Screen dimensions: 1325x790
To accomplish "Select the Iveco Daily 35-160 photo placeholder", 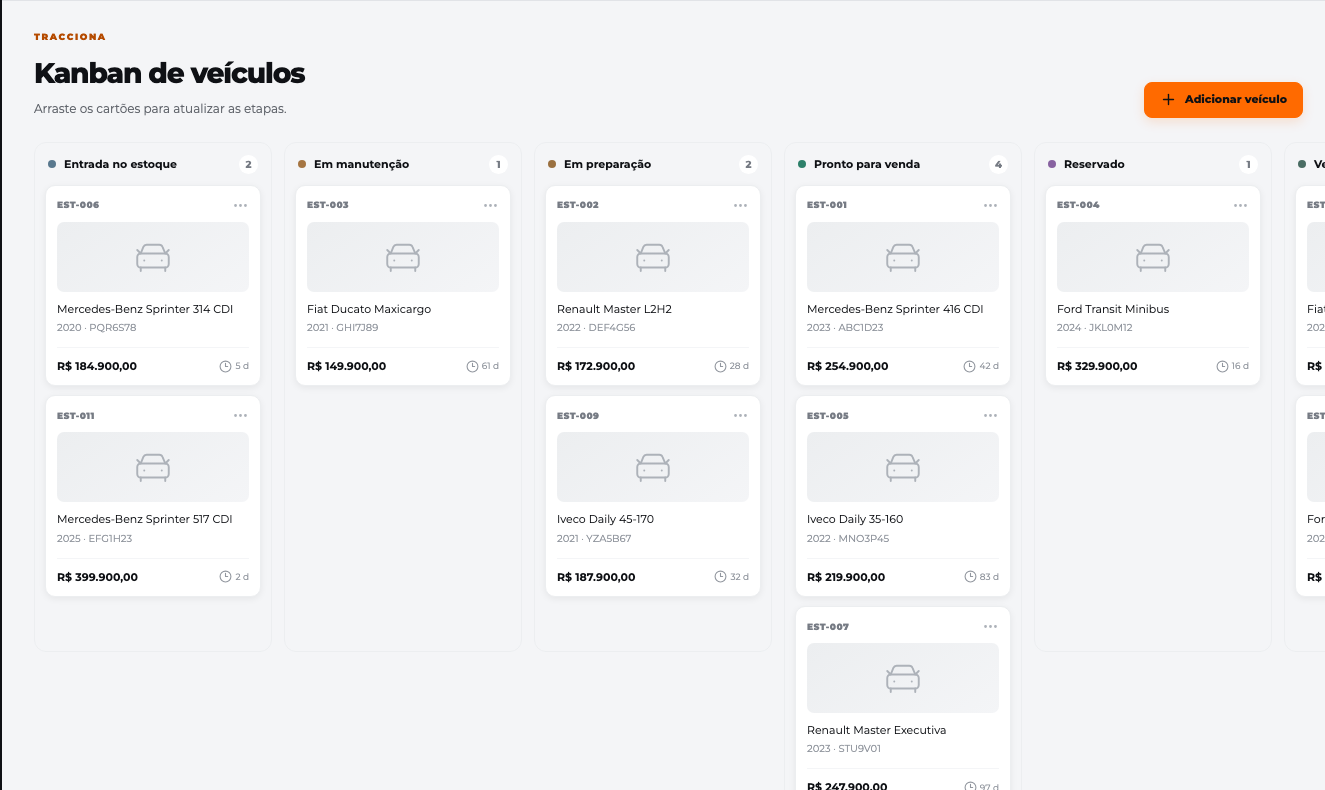I will (903, 467).
